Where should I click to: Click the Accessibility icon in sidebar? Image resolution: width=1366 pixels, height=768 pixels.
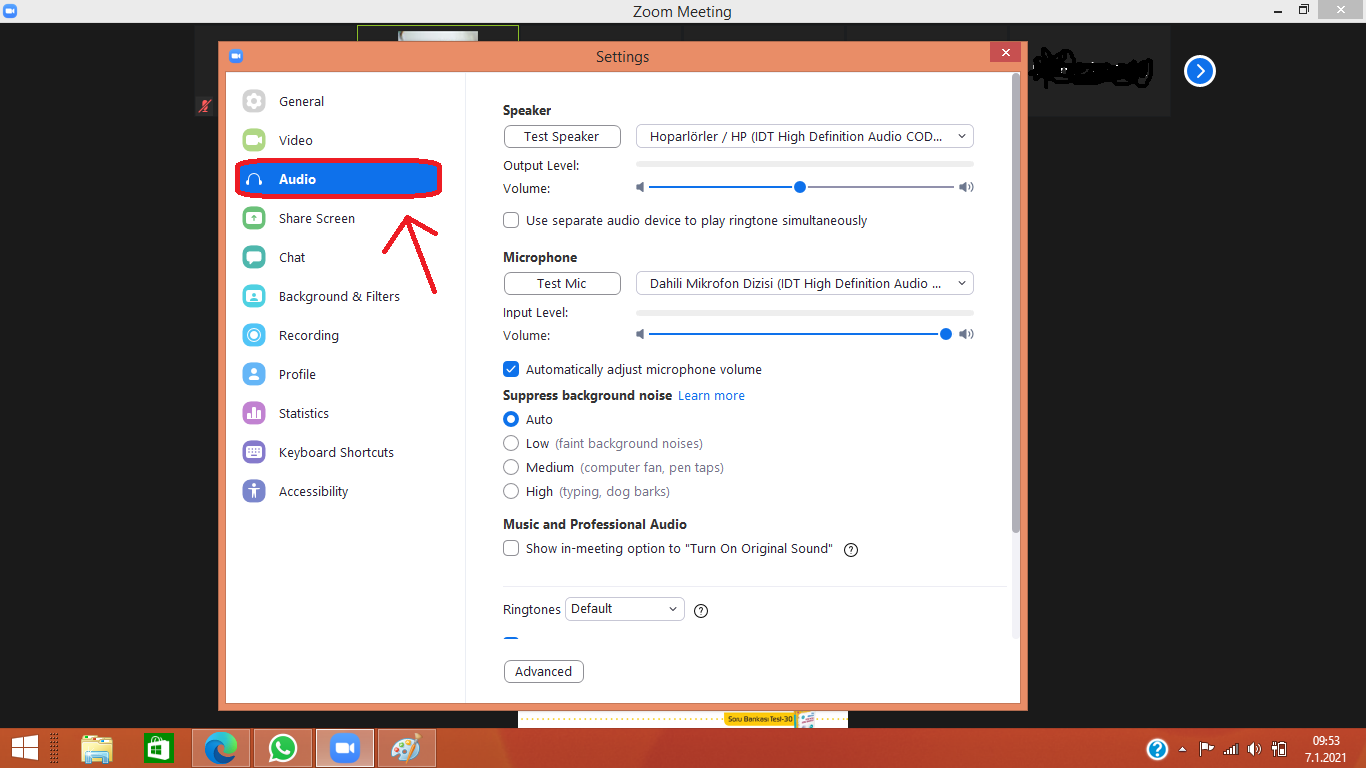click(x=254, y=491)
